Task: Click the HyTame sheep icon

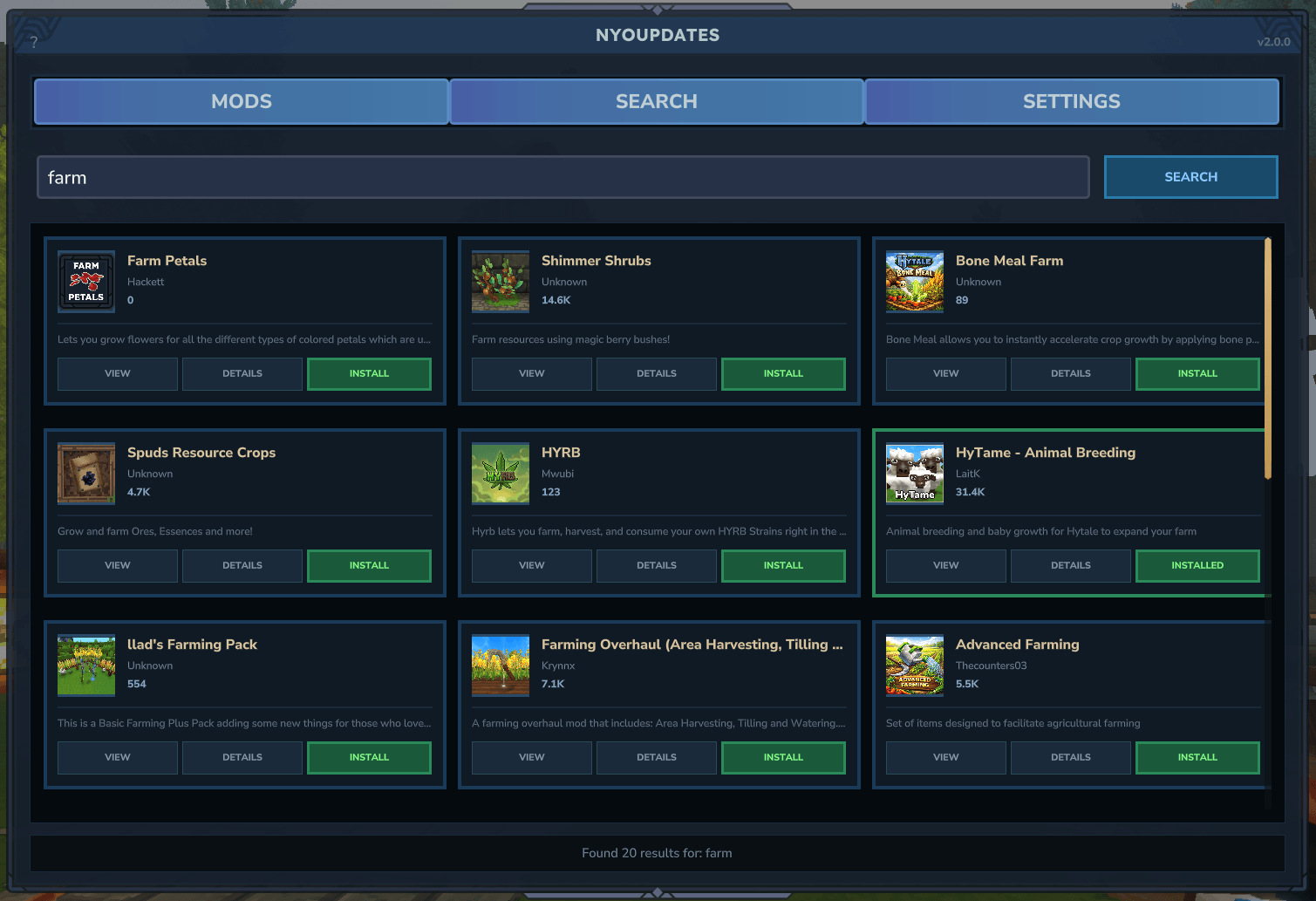Action: pyautogui.click(x=915, y=474)
